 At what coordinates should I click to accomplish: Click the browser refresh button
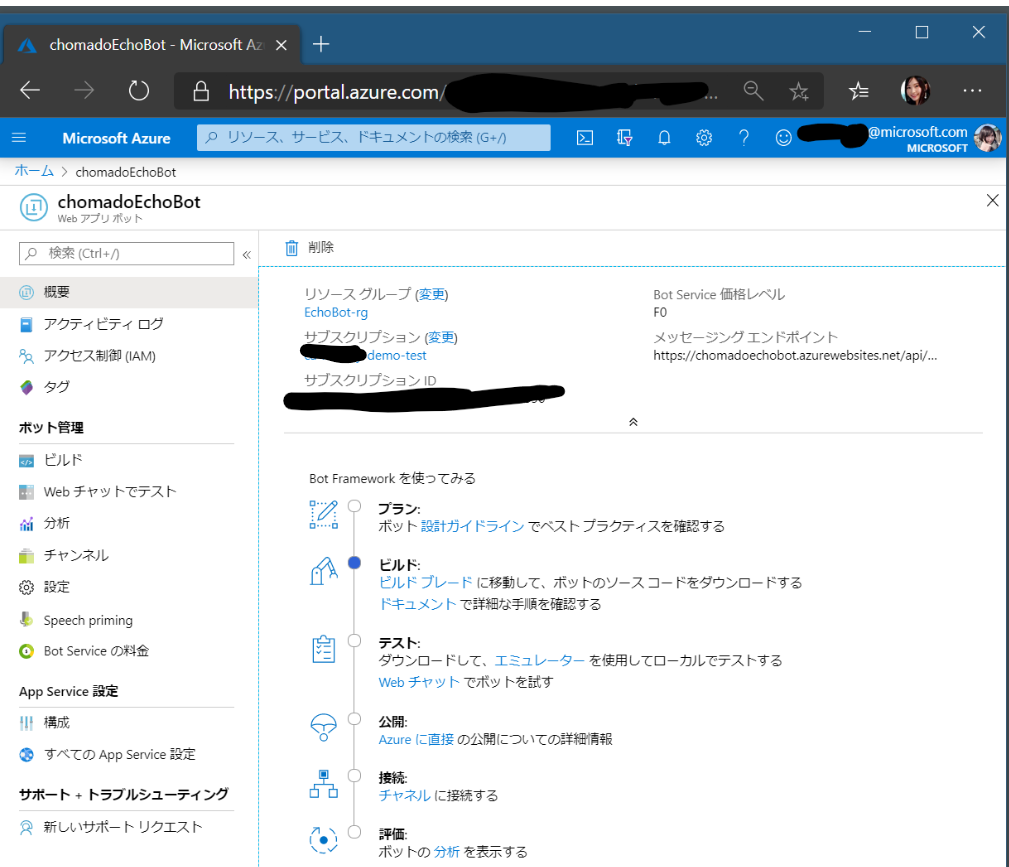[138, 91]
